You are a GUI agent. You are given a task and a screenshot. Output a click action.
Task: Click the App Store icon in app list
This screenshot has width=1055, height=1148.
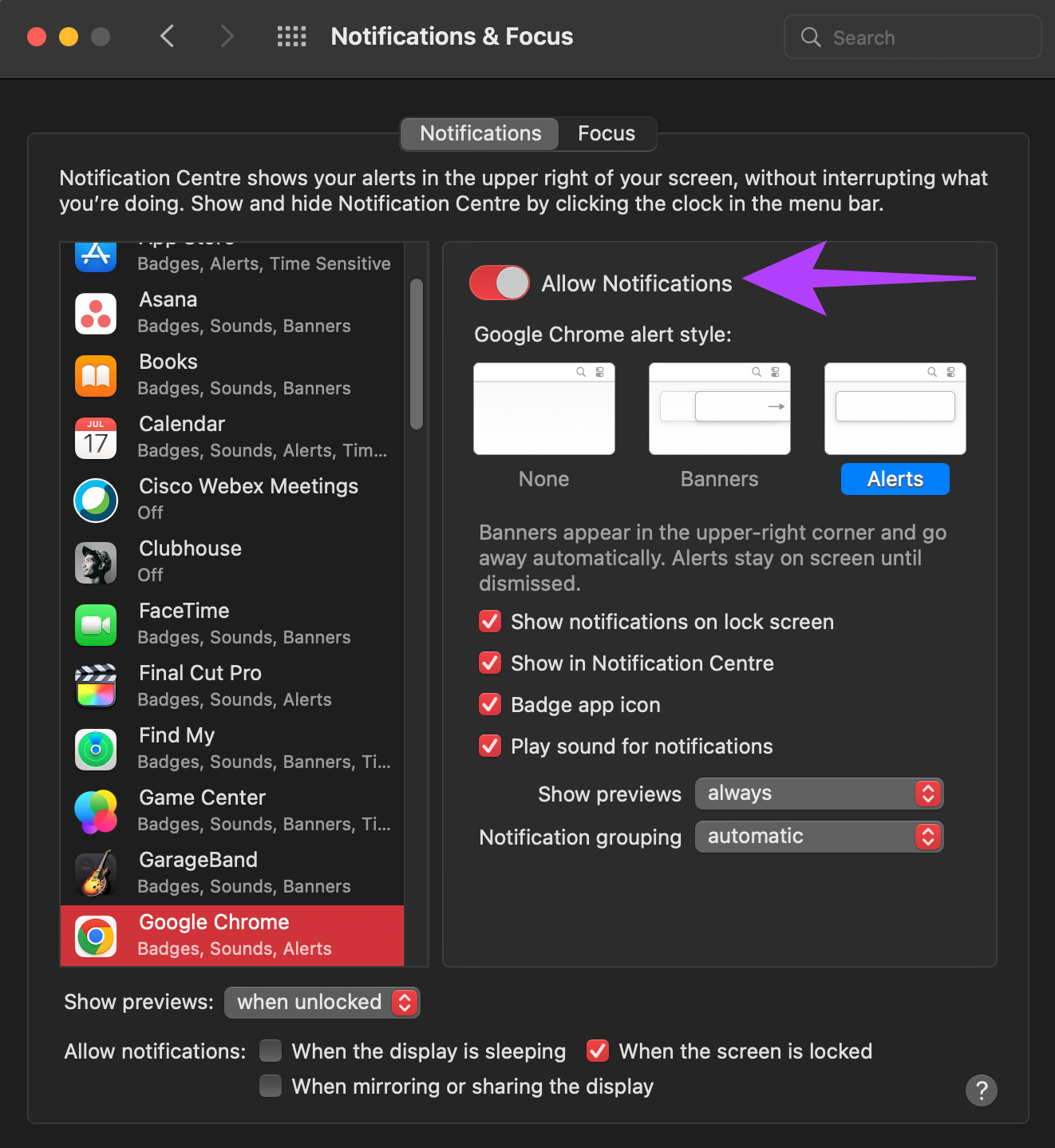(x=96, y=256)
